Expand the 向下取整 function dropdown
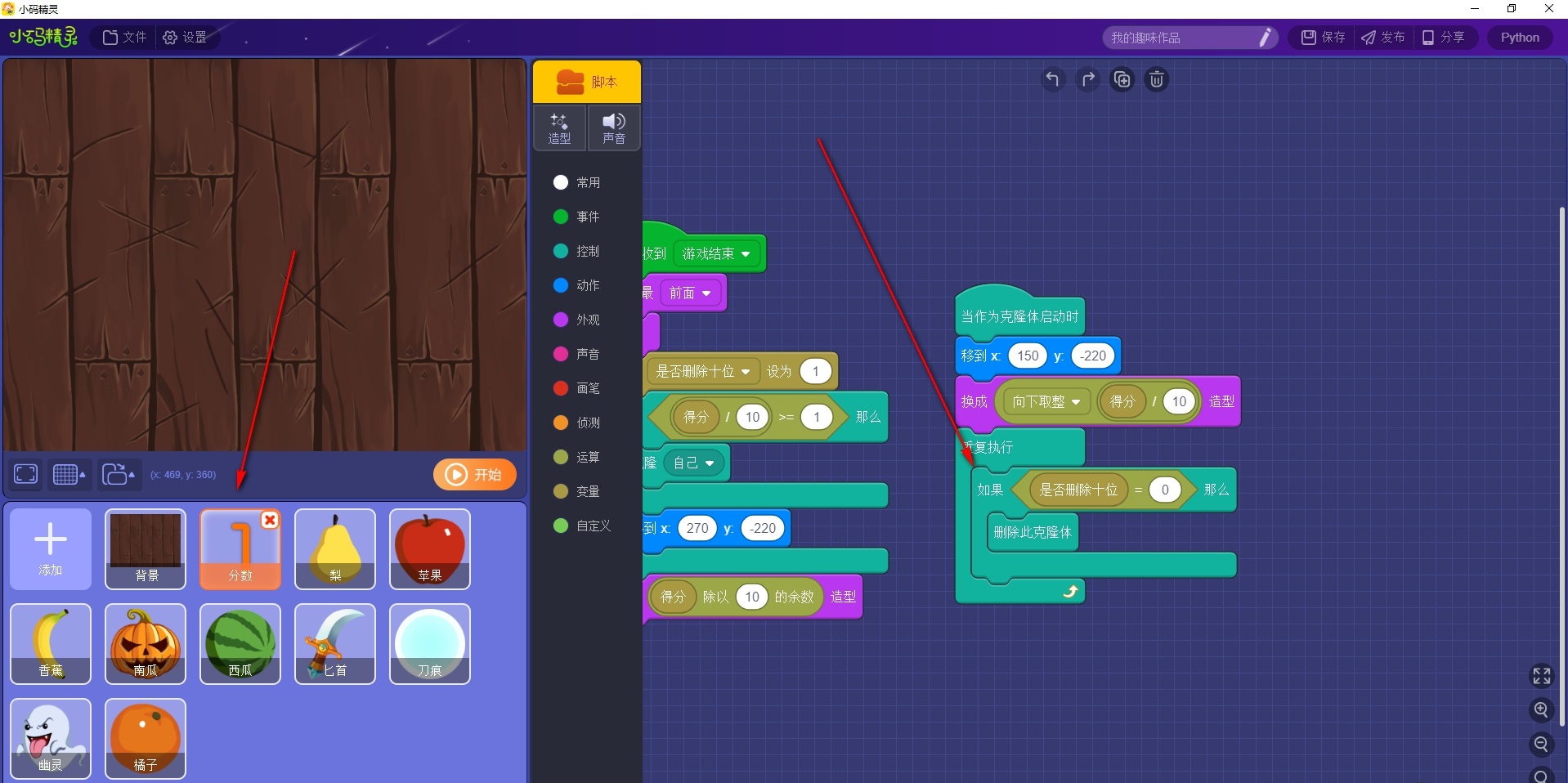 tap(1046, 401)
